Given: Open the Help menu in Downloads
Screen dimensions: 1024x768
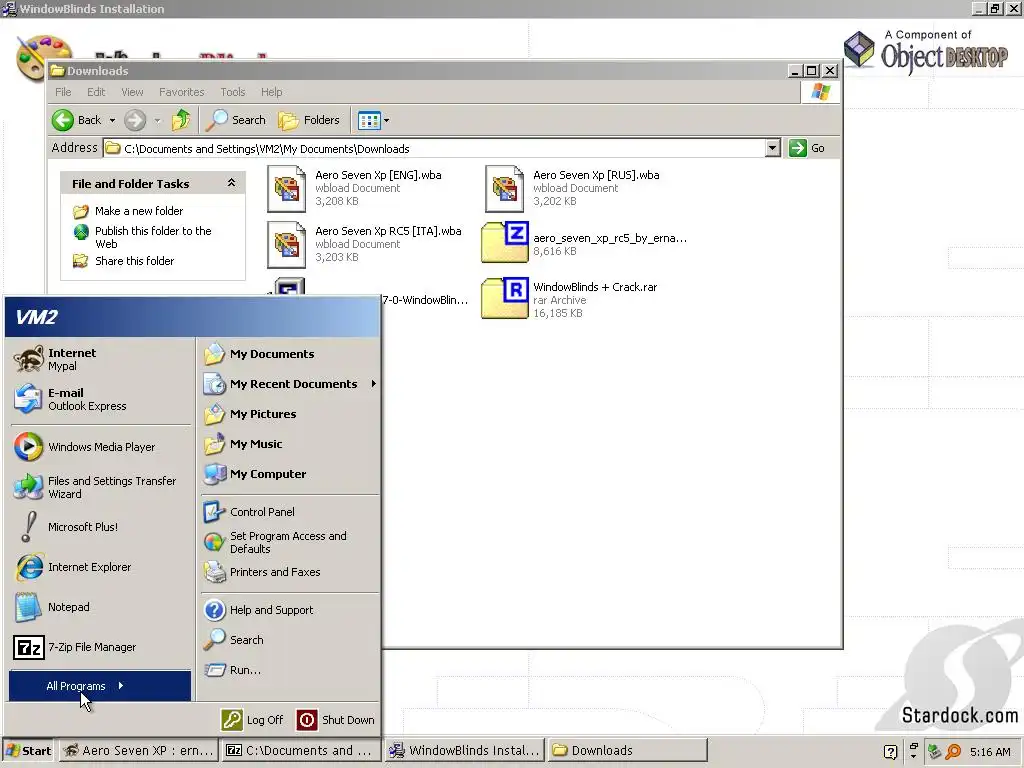Looking at the screenshot, I should (272, 92).
